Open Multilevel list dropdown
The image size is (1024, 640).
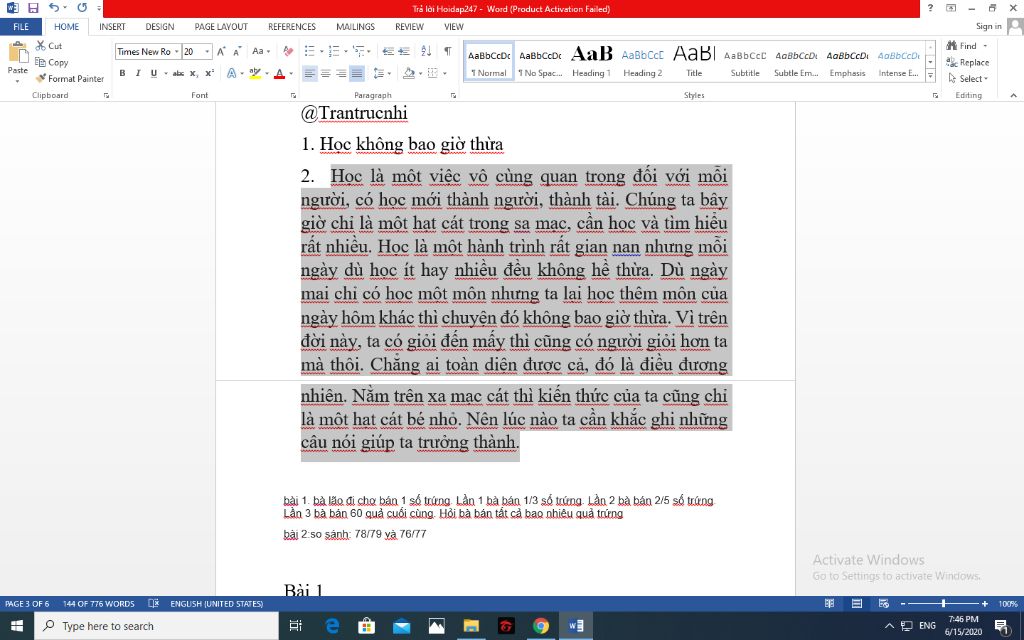[369, 52]
